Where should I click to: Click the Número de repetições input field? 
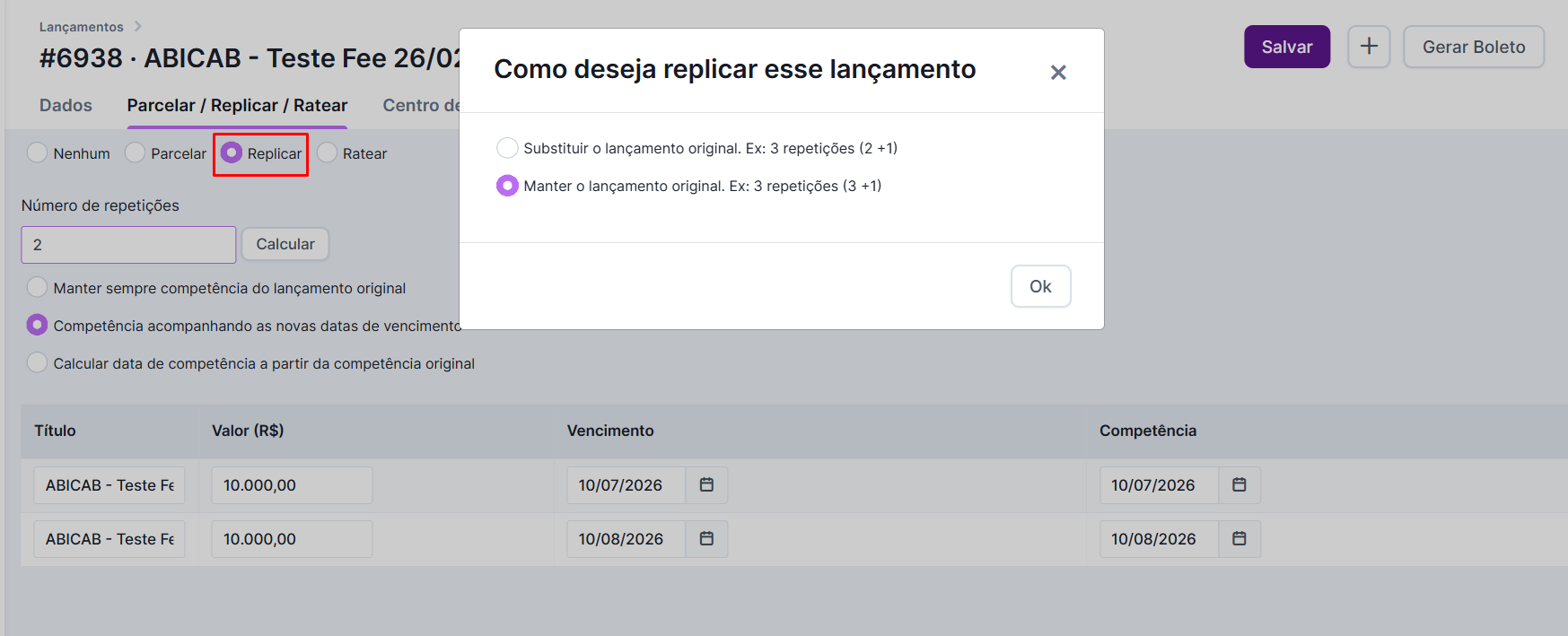coord(128,245)
